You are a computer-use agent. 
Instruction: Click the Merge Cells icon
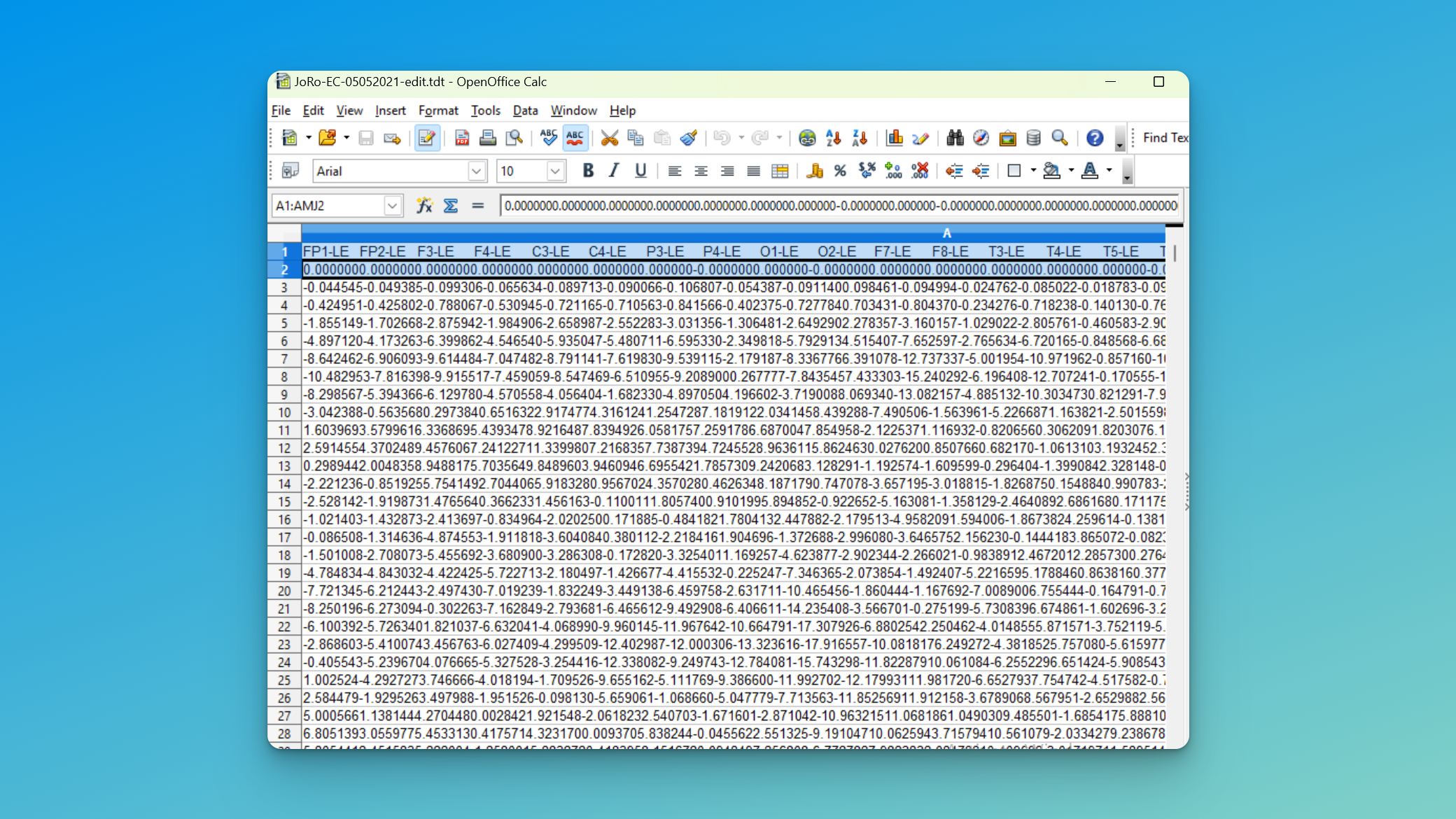(780, 171)
